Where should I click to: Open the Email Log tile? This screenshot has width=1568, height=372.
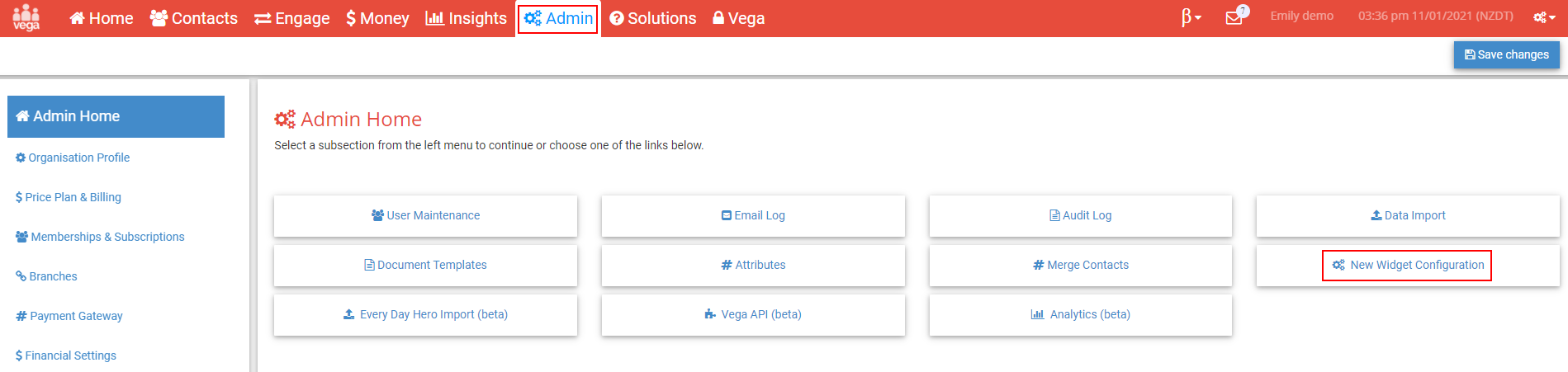pos(753,215)
